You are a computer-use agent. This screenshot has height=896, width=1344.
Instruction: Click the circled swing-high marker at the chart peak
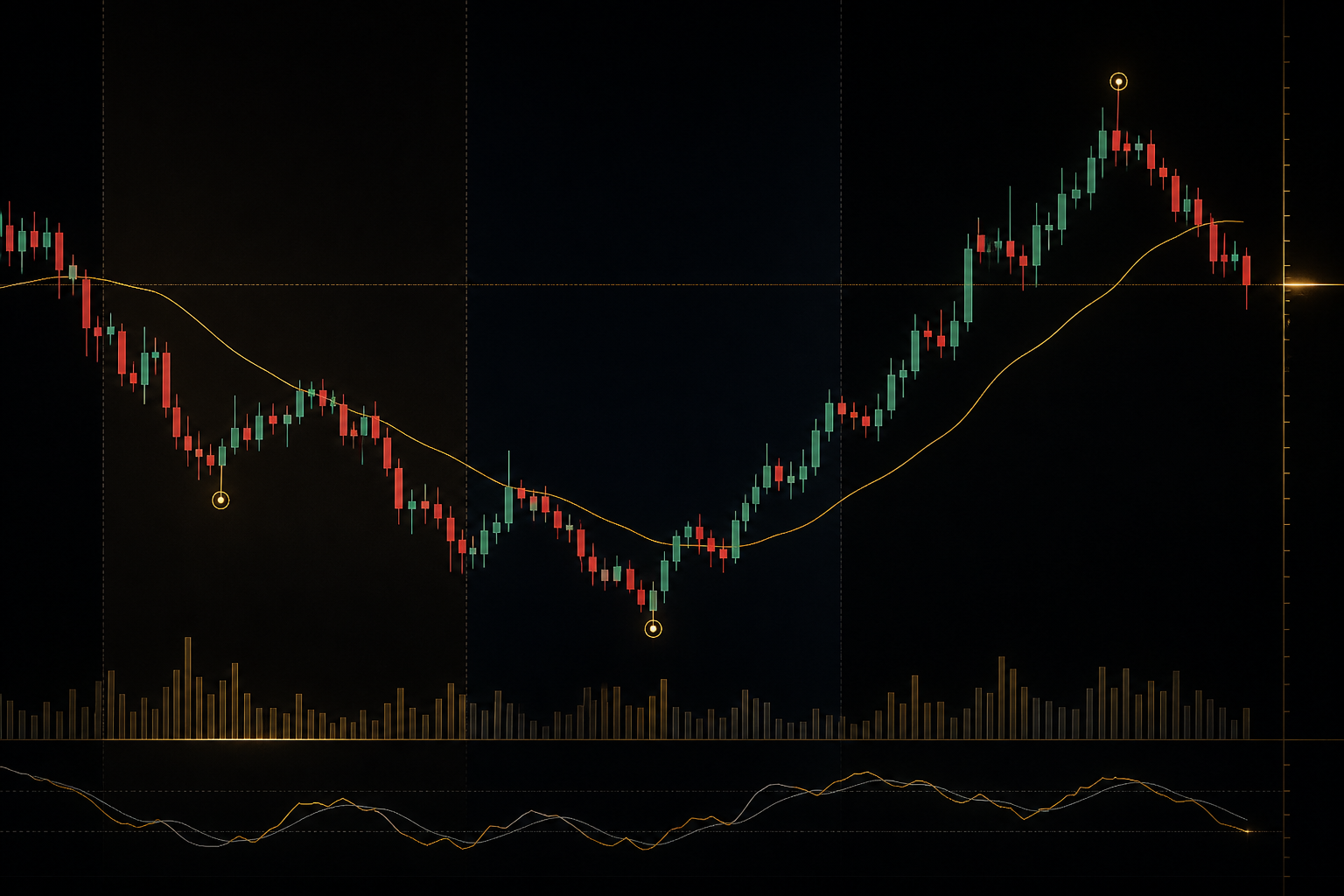click(1118, 82)
